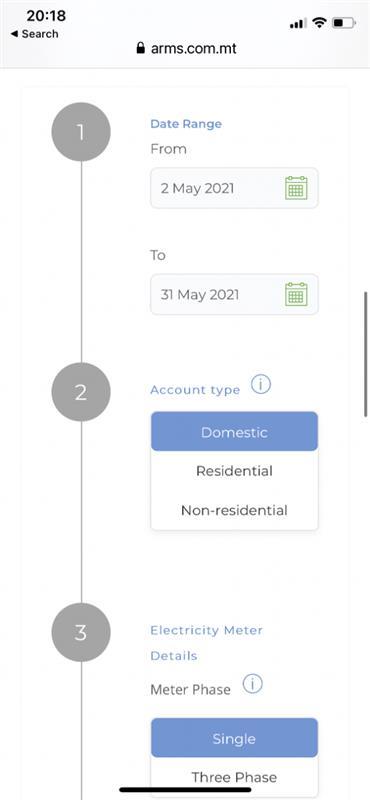Go back to Search app
The image size is (370, 800).
35,34
